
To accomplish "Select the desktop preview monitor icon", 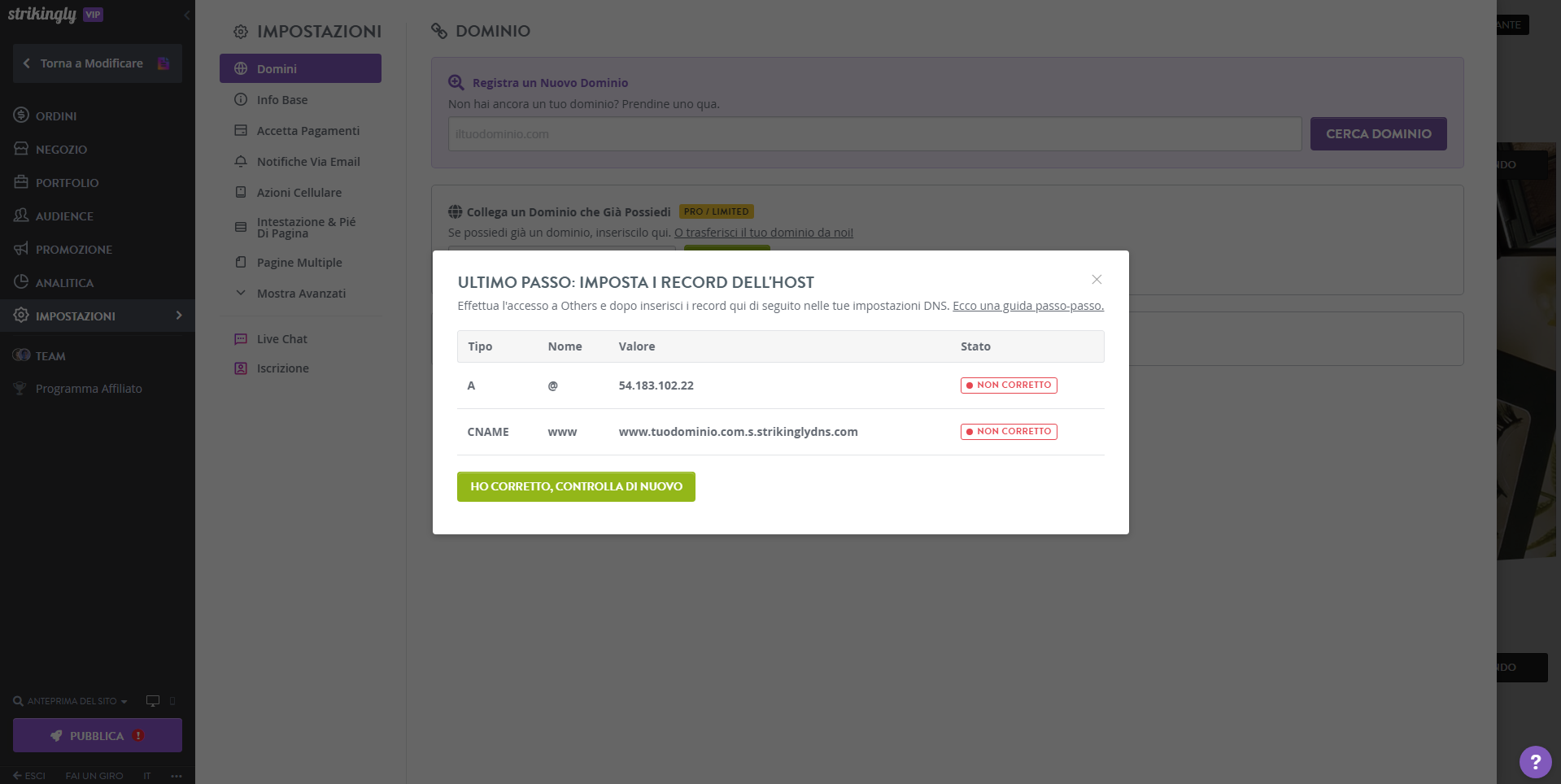I will (x=152, y=701).
